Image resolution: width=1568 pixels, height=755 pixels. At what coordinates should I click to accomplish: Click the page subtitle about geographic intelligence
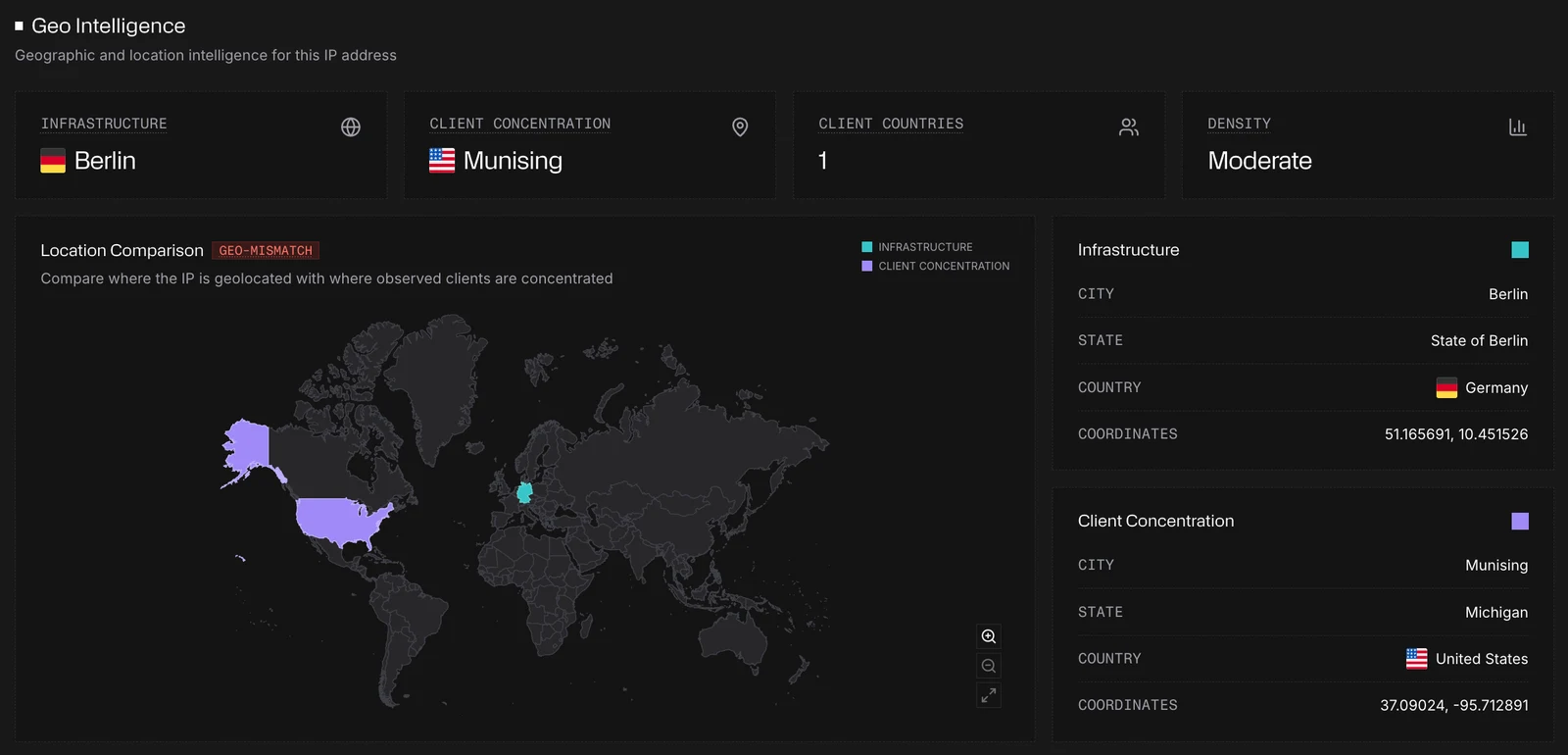(x=206, y=56)
